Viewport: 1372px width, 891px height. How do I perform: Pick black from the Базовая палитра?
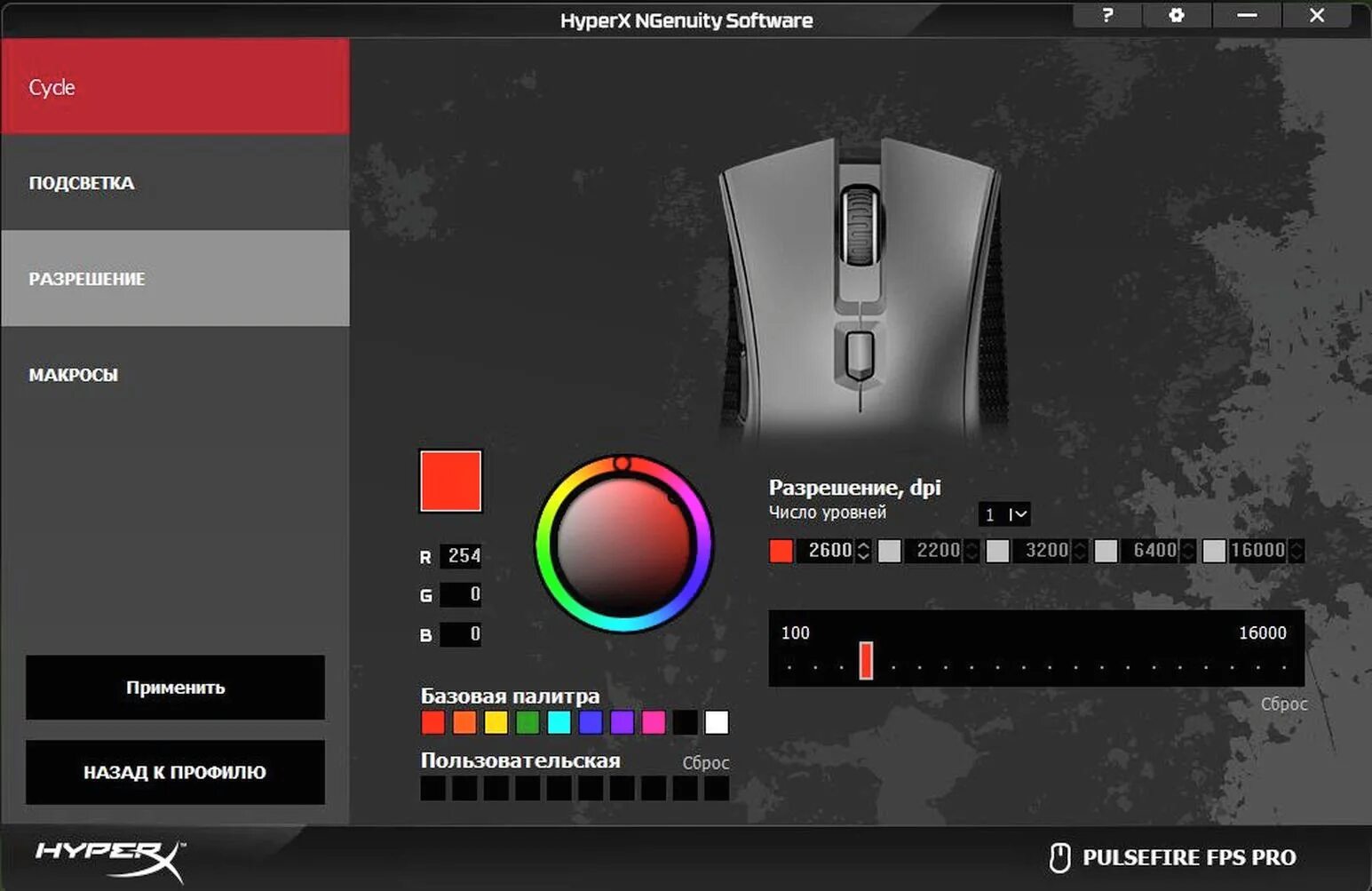(686, 722)
